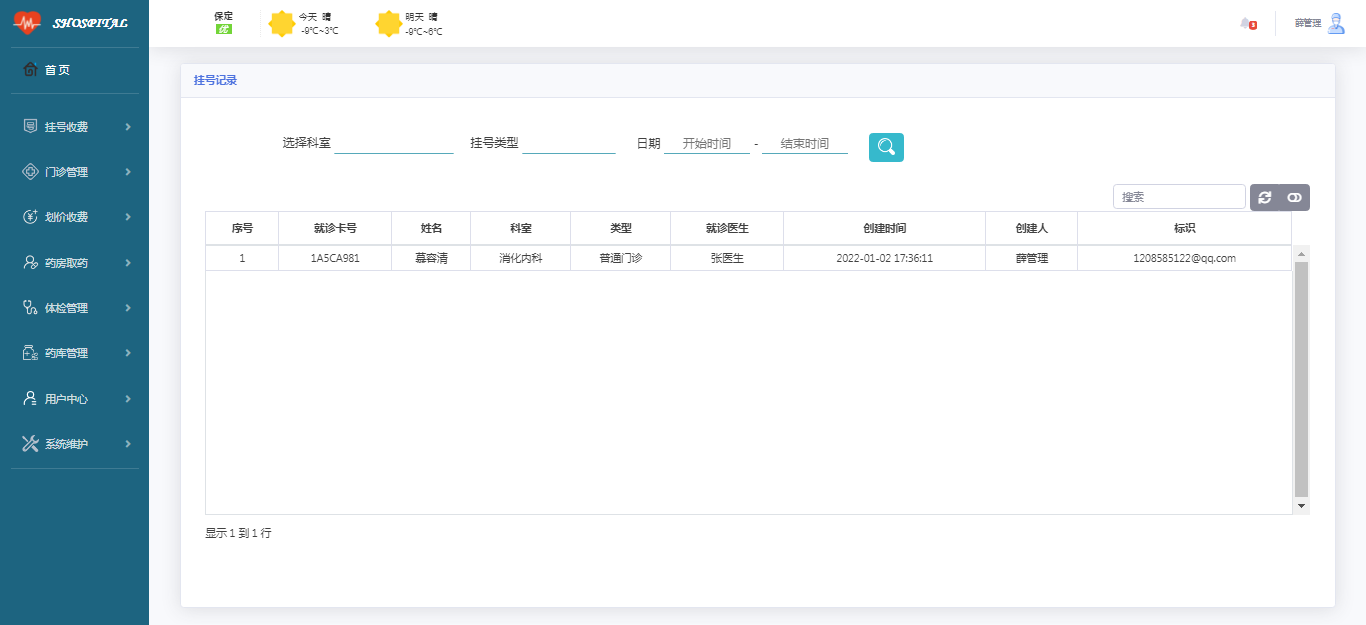Click the 开始时间 start date field
The image size is (1366, 625).
tap(706, 144)
